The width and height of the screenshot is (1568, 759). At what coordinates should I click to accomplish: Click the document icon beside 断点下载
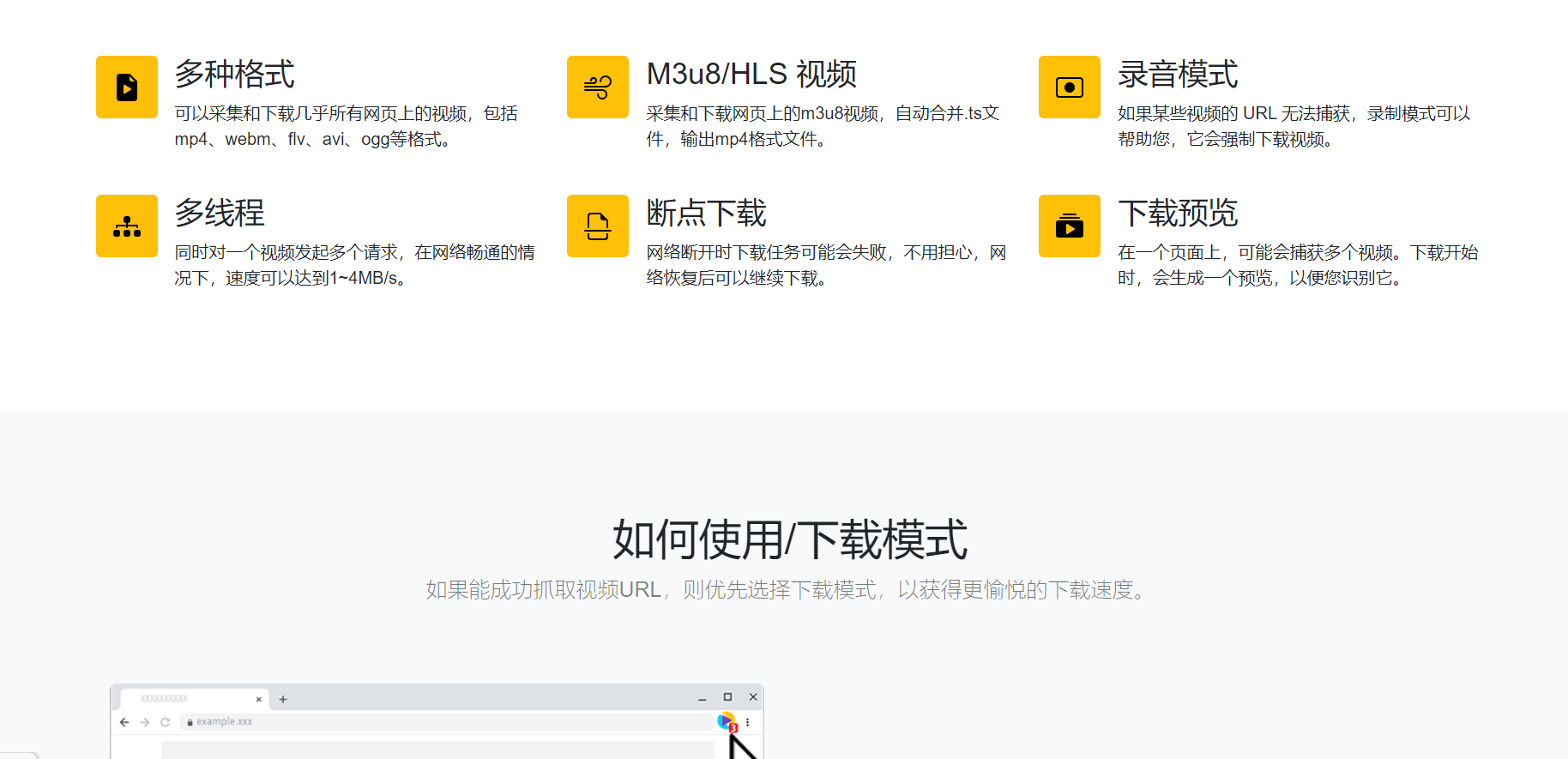598,226
